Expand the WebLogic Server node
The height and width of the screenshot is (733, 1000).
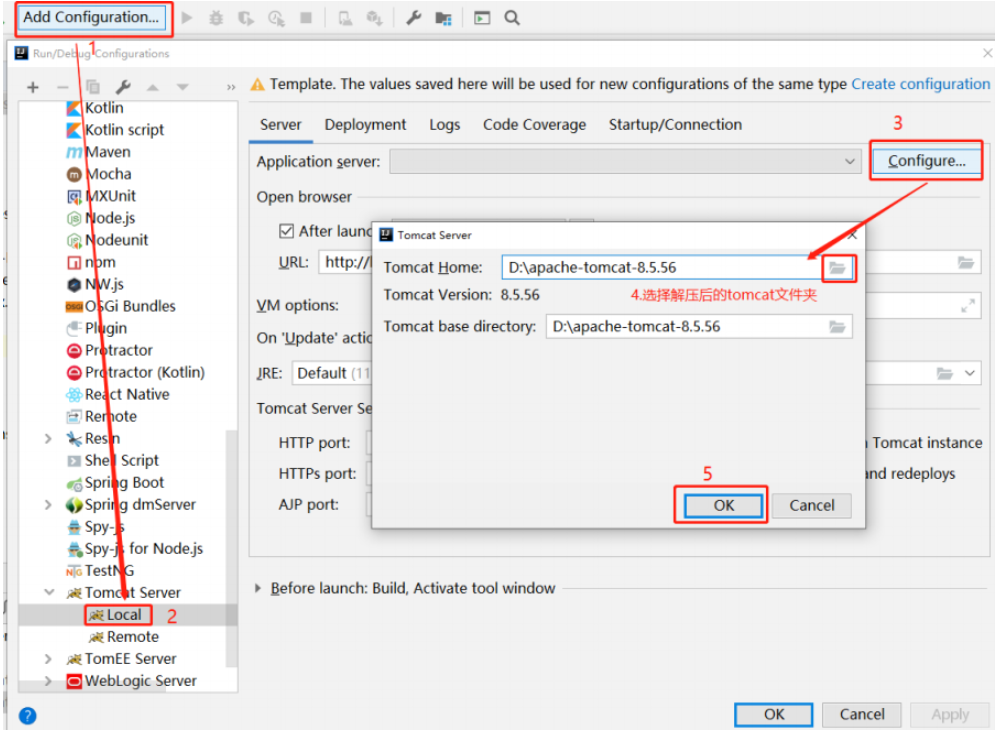coord(48,681)
